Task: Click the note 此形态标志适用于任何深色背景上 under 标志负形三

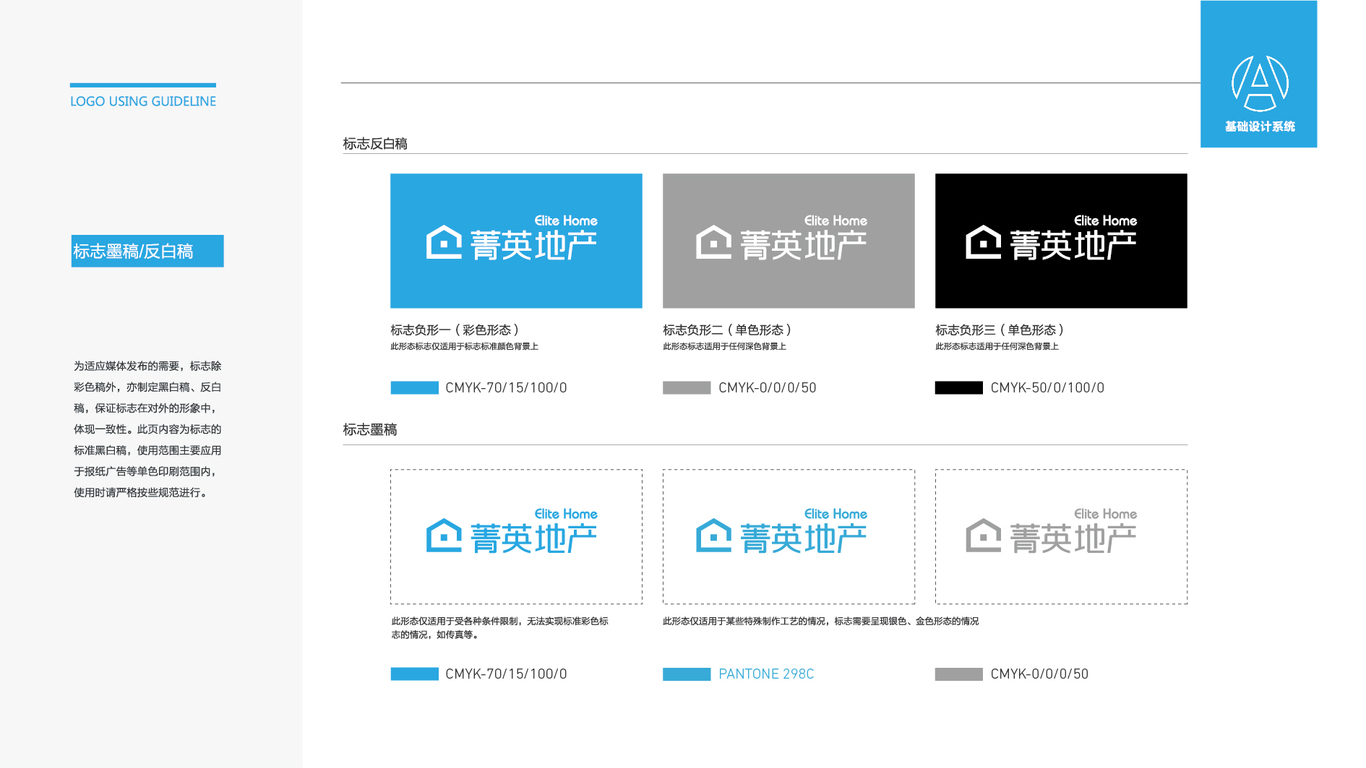Action: point(997,347)
